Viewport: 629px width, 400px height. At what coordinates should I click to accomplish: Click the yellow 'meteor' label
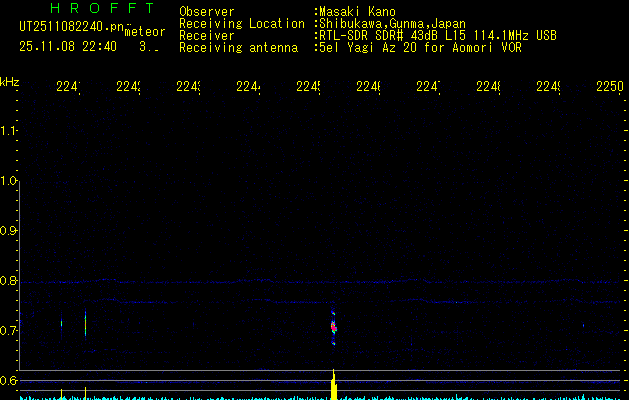click(145, 32)
